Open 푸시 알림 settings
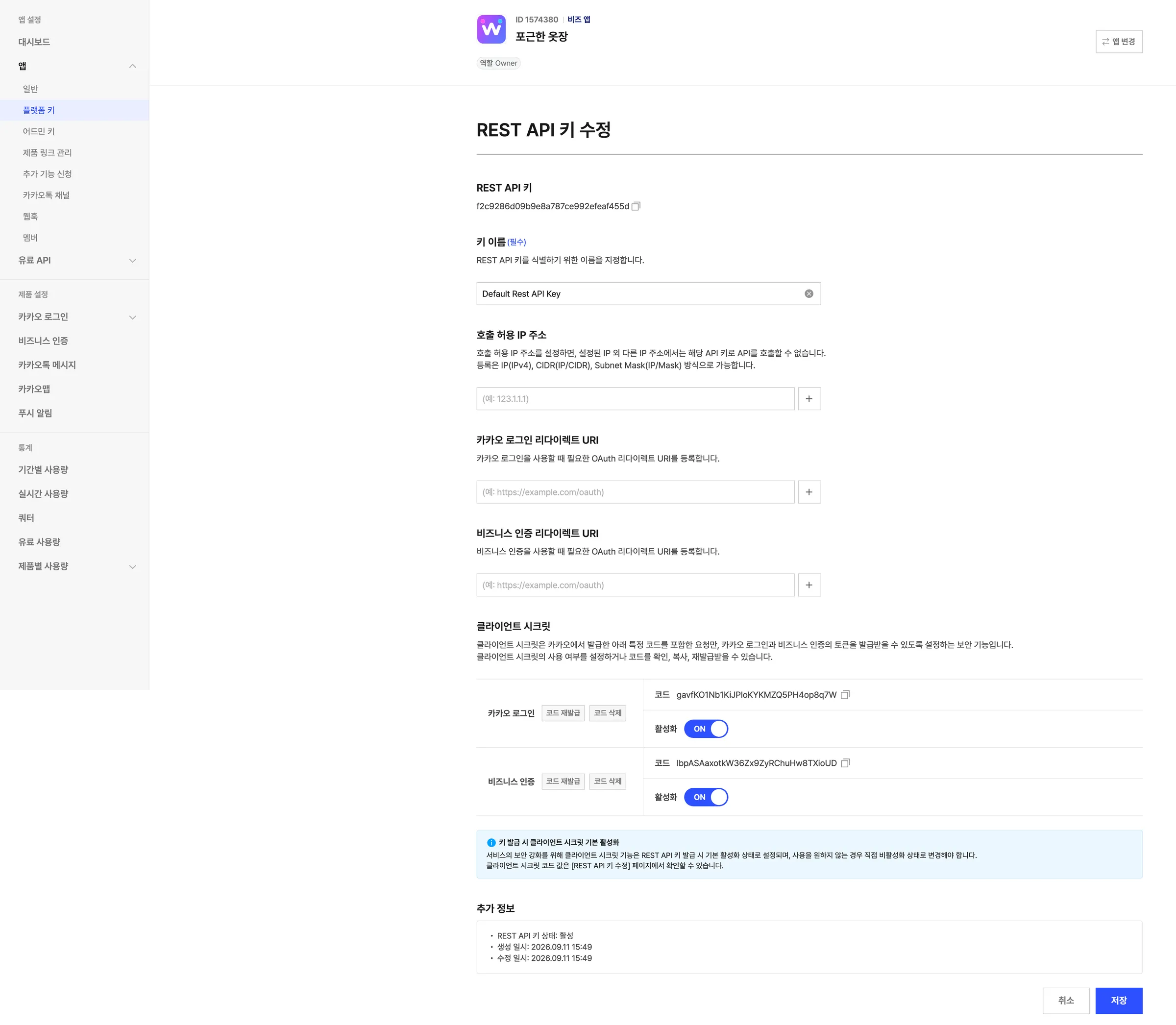This screenshot has height=1025, width=1176. tap(35, 413)
